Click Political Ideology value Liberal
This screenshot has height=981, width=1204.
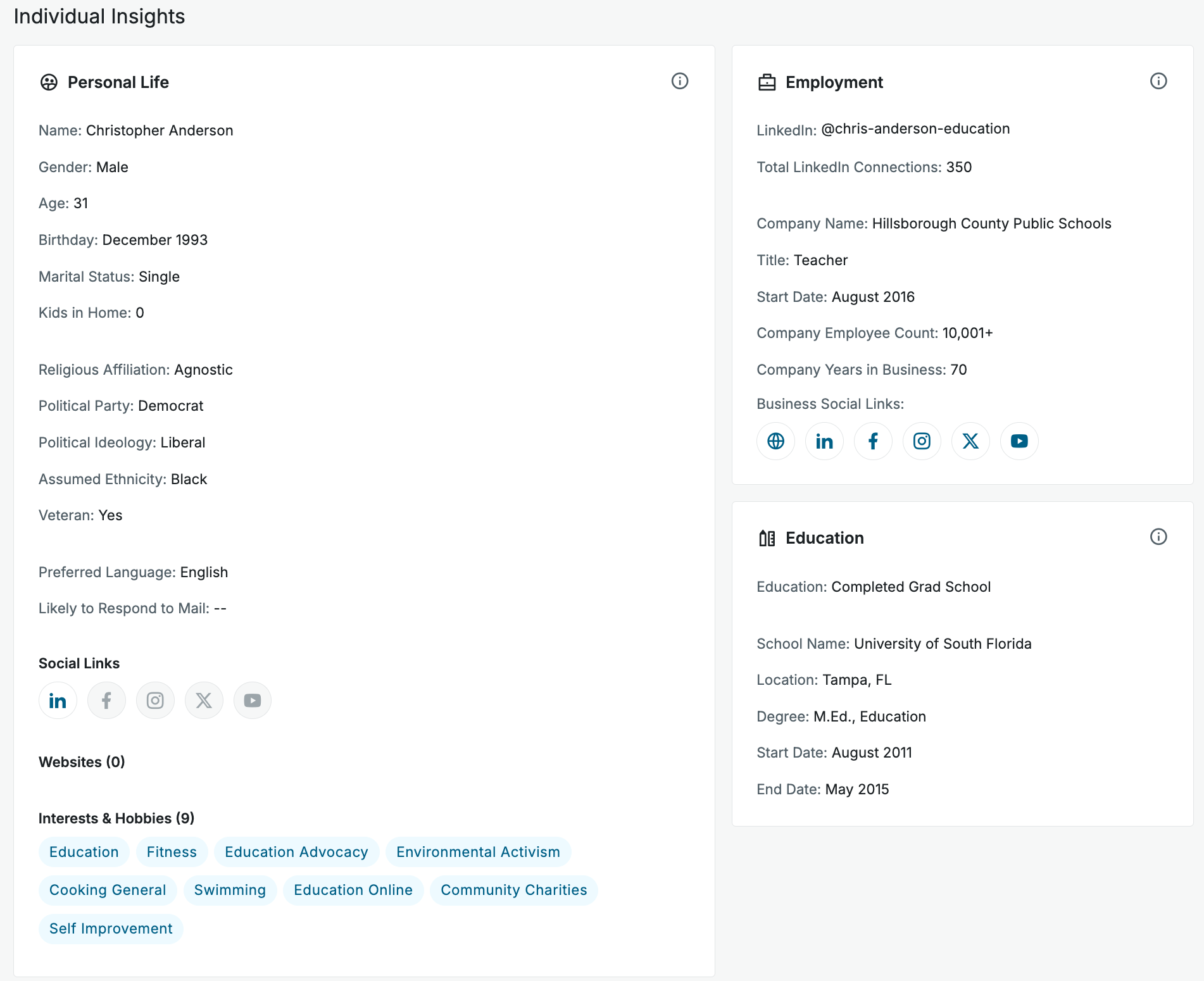[183, 442]
